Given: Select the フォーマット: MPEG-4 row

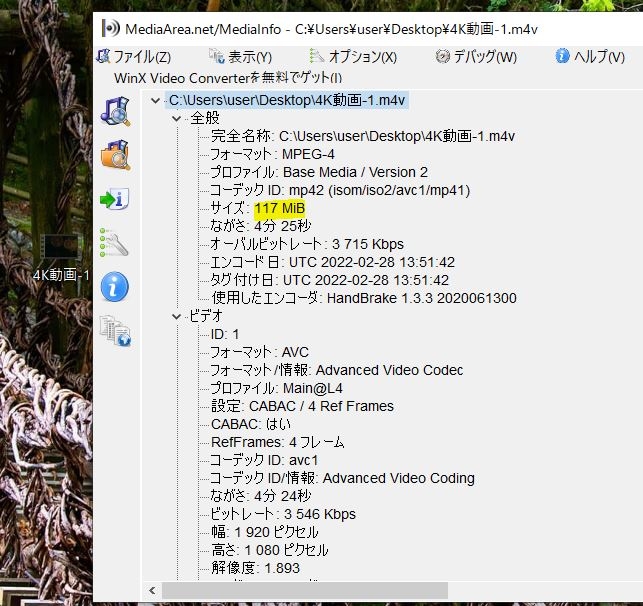Looking at the screenshot, I should point(272,154).
